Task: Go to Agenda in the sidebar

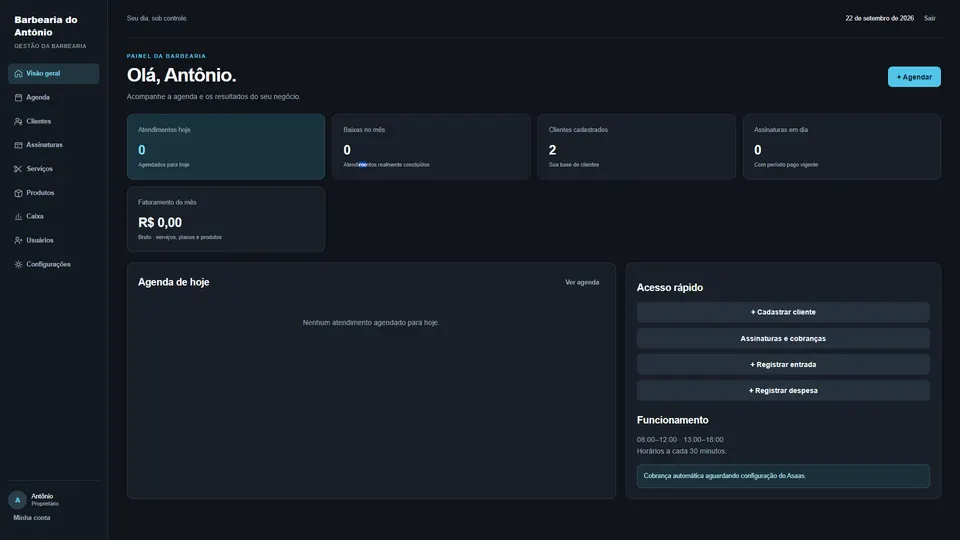Action: tap(54, 97)
